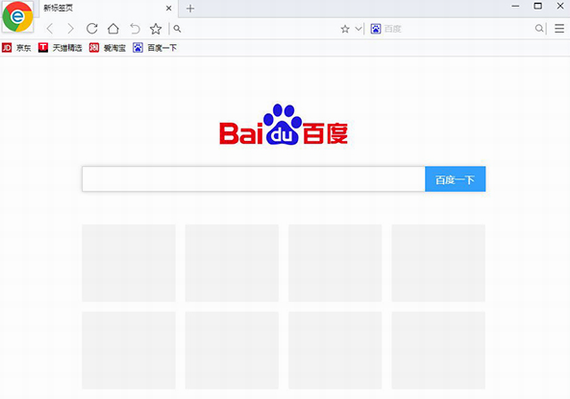Screen dimensions: 570x399
Task: Go back with the back arrow
Action: (50, 29)
